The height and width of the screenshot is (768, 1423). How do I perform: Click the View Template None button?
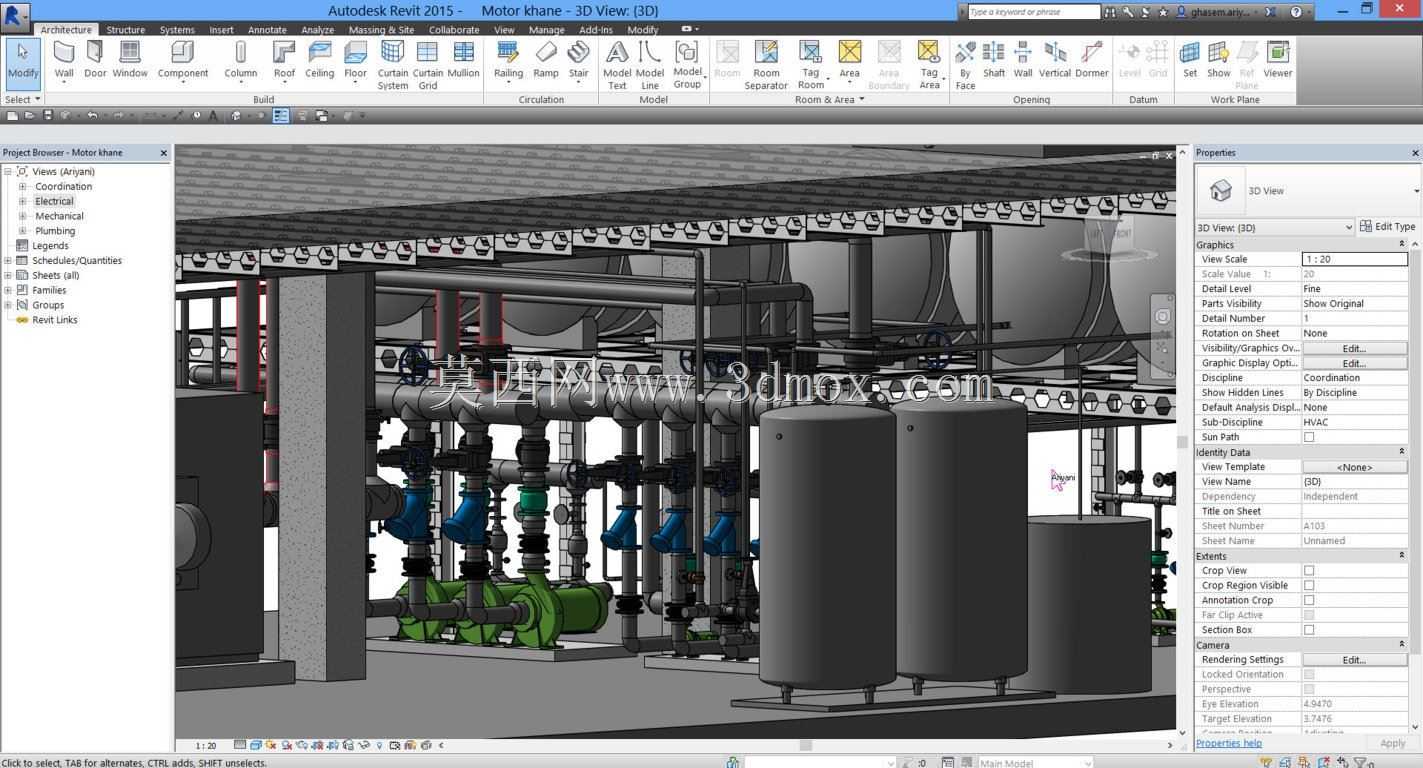[1354, 467]
